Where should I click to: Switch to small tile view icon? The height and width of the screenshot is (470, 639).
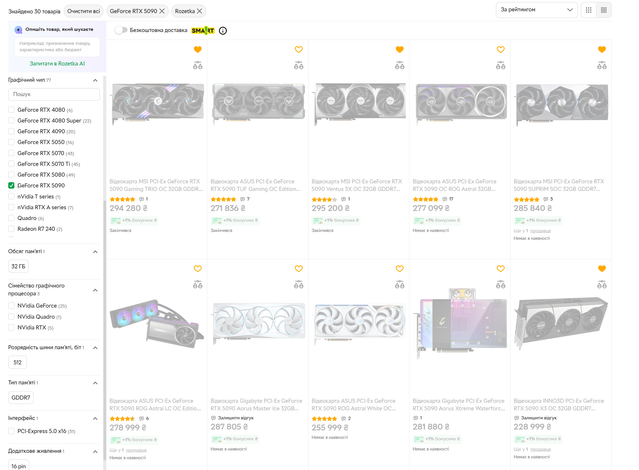[588, 10]
